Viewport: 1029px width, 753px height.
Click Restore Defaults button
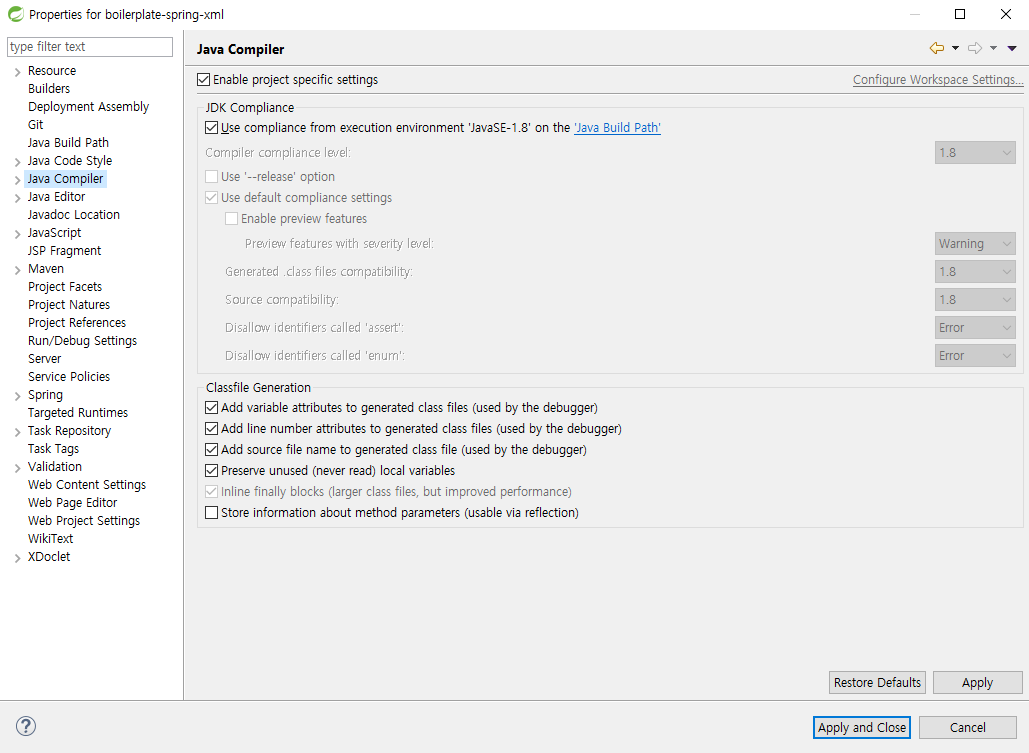coord(877,683)
